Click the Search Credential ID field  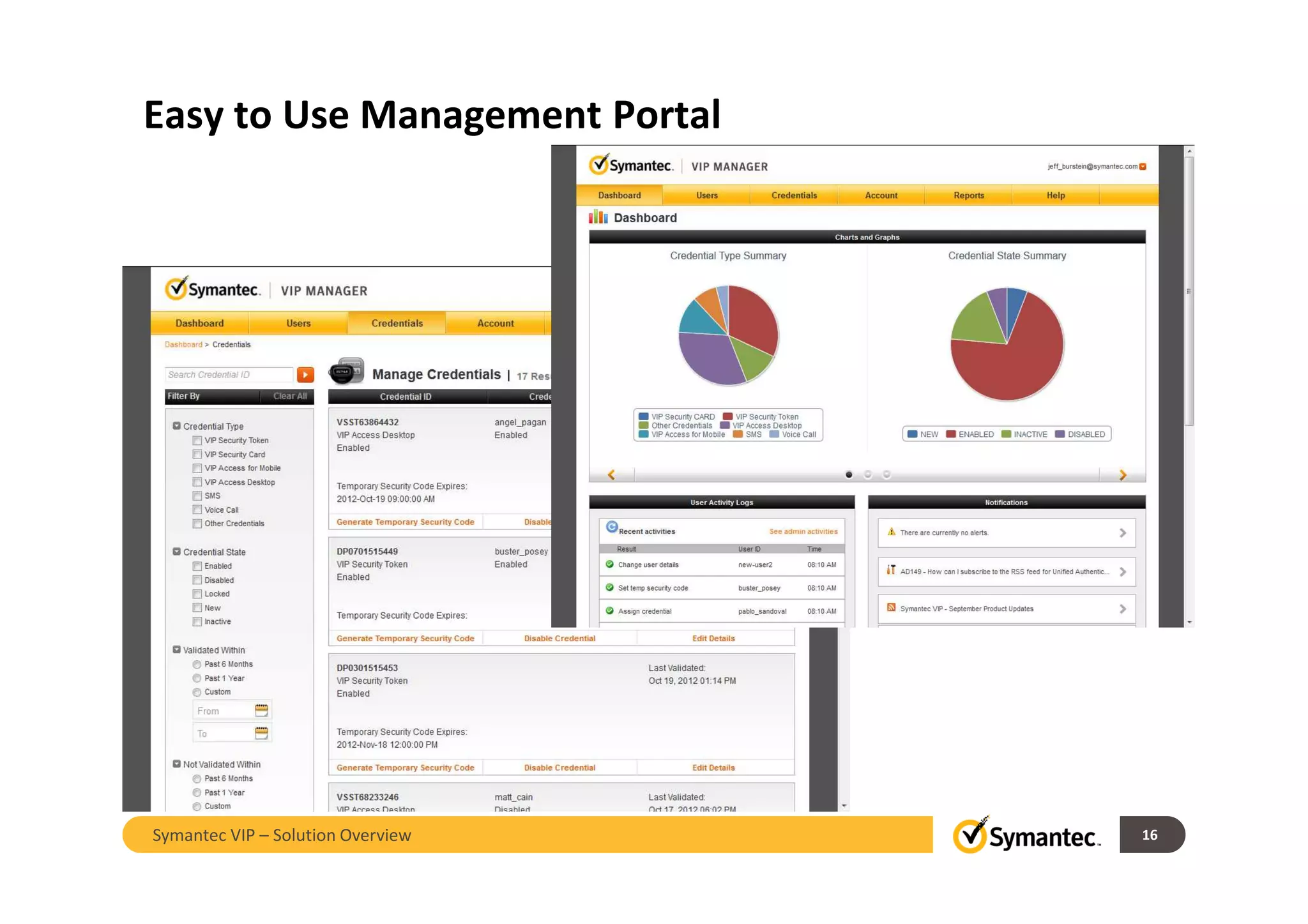click(229, 375)
